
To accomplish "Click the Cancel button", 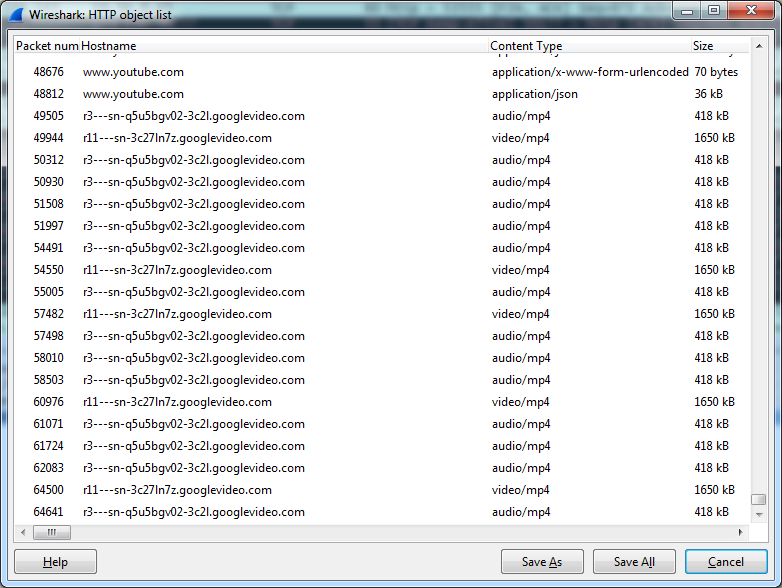I will [x=726, y=562].
